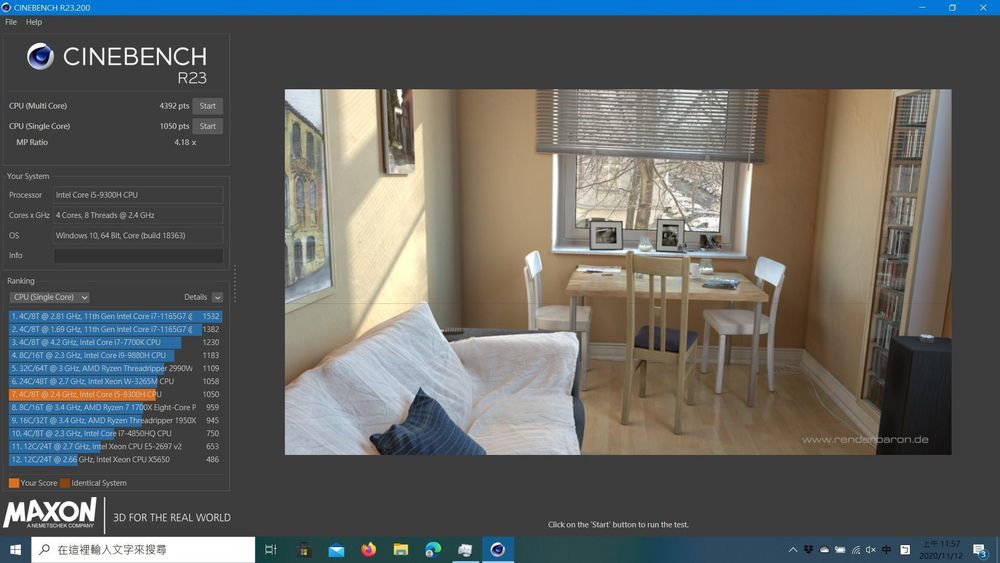Click the Maxon logo
The height and width of the screenshot is (563, 1000).
click(50, 513)
